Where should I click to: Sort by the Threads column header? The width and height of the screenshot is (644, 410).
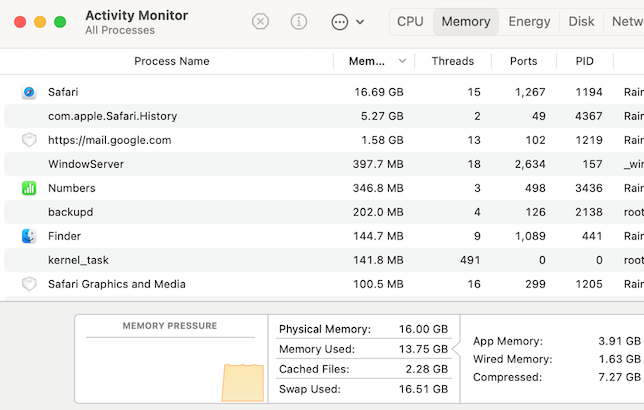click(x=453, y=61)
